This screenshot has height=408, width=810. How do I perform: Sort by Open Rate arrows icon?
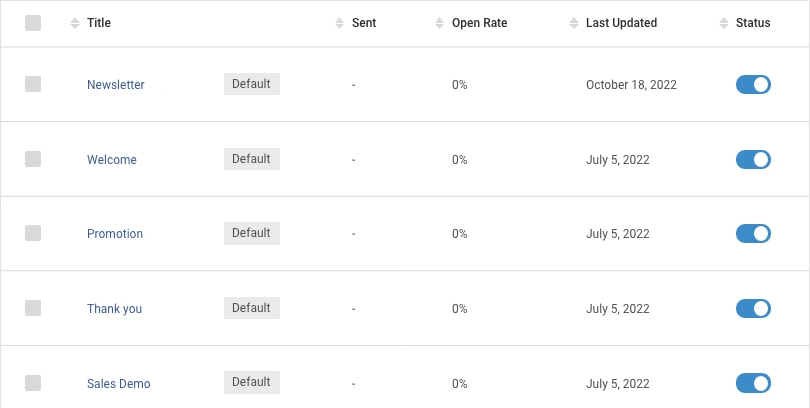[440, 23]
